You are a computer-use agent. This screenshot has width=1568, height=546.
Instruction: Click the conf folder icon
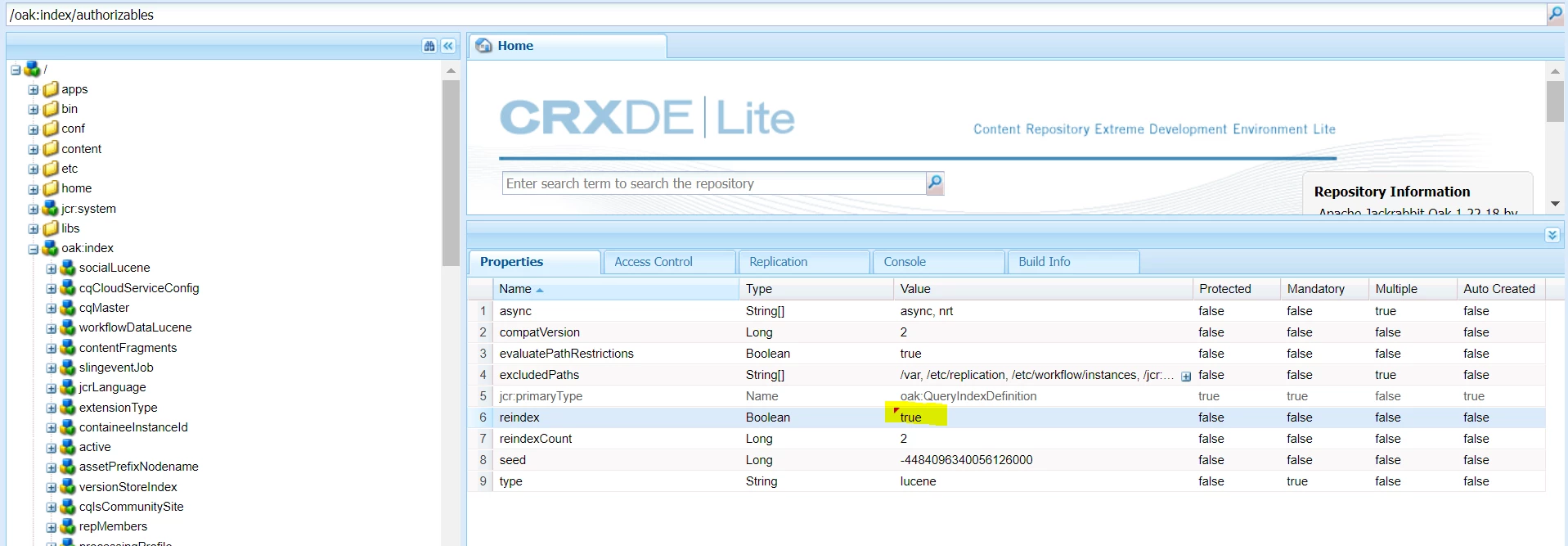[x=51, y=129]
